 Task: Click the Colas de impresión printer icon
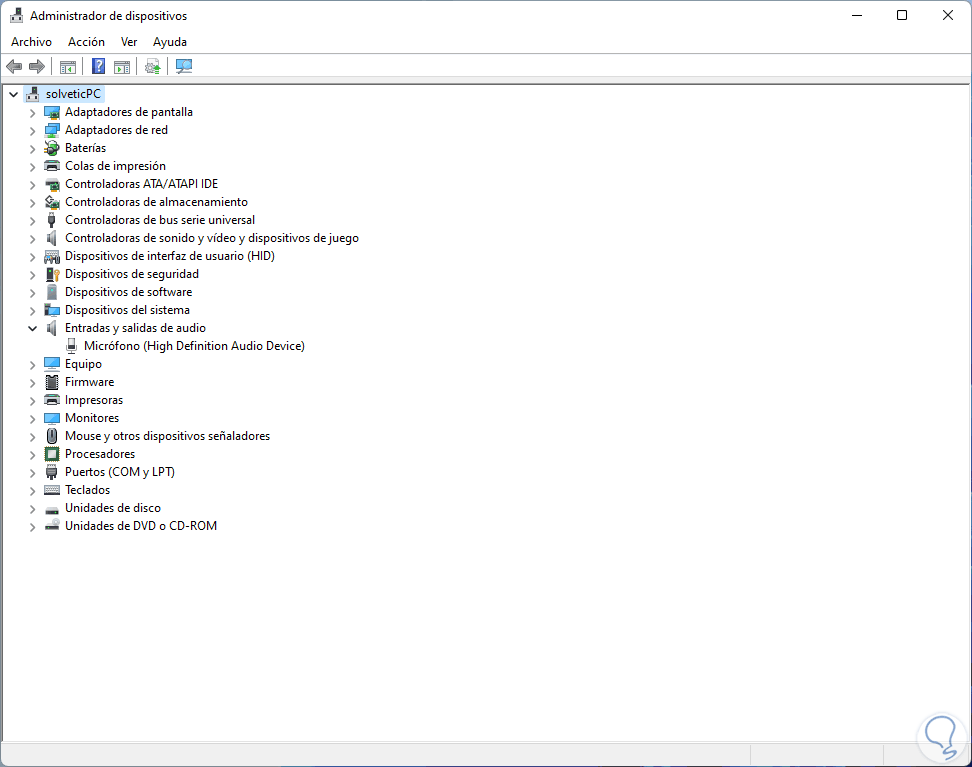[x=52, y=166]
